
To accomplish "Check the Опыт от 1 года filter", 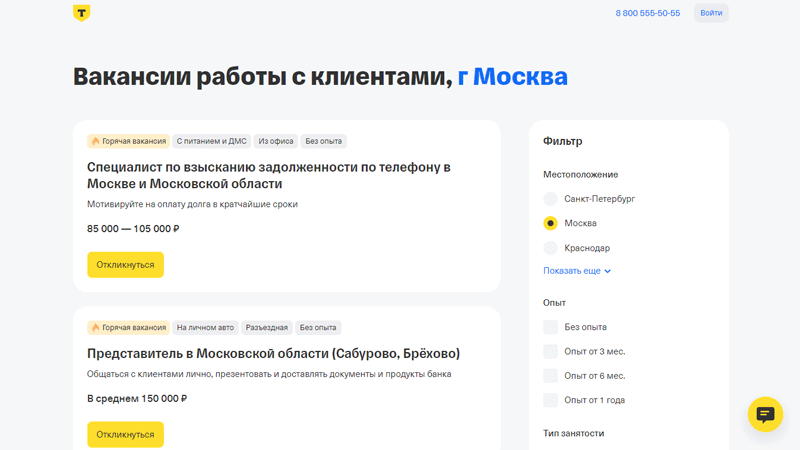I will coord(550,401).
